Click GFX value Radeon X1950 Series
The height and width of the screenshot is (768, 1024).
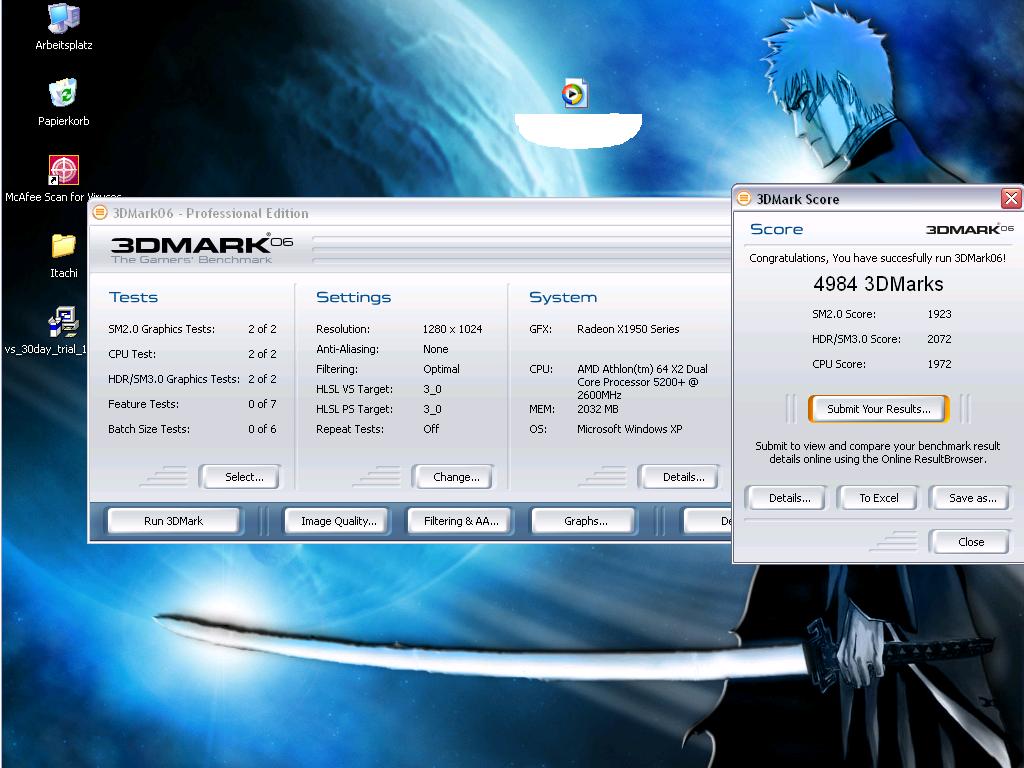click(x=628, y=329)
